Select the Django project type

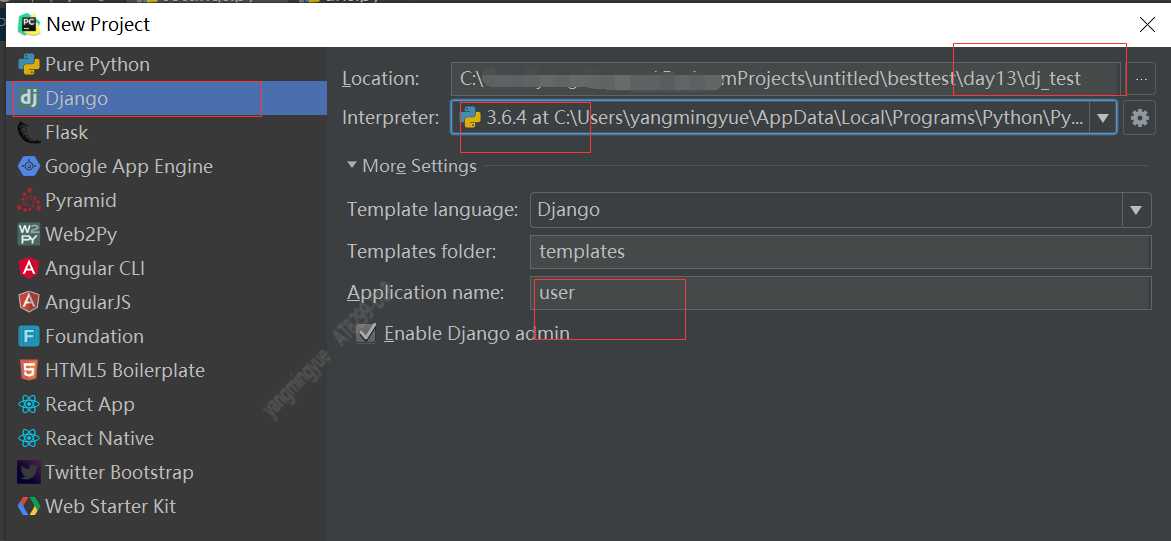(166, 99)
